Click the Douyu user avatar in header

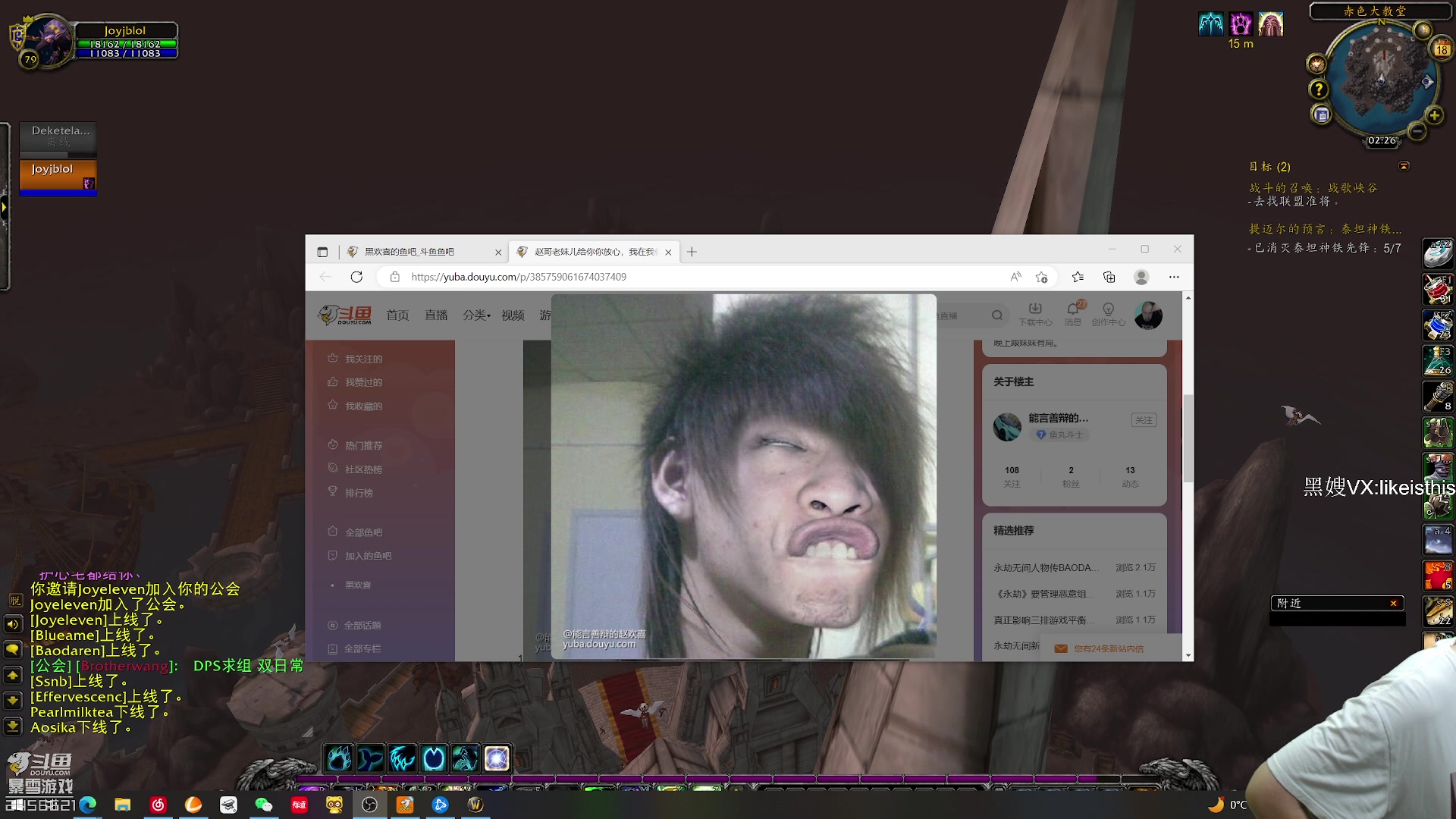coord(1148,315)
